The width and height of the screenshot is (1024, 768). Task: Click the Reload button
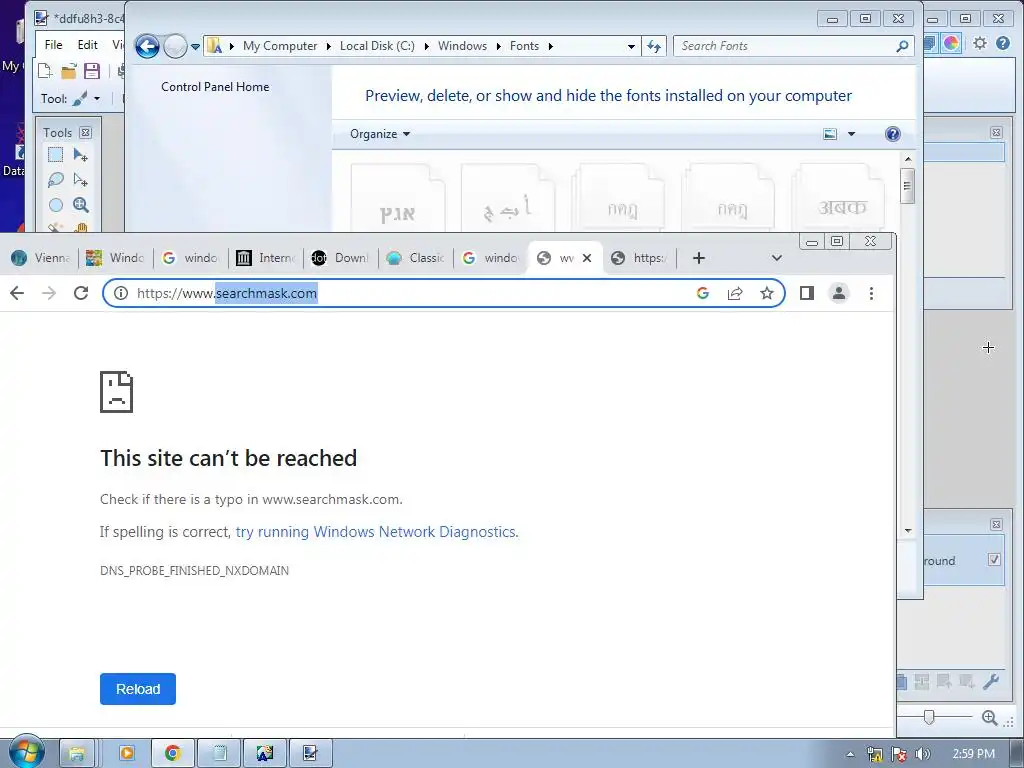click(x=138, y=689)
